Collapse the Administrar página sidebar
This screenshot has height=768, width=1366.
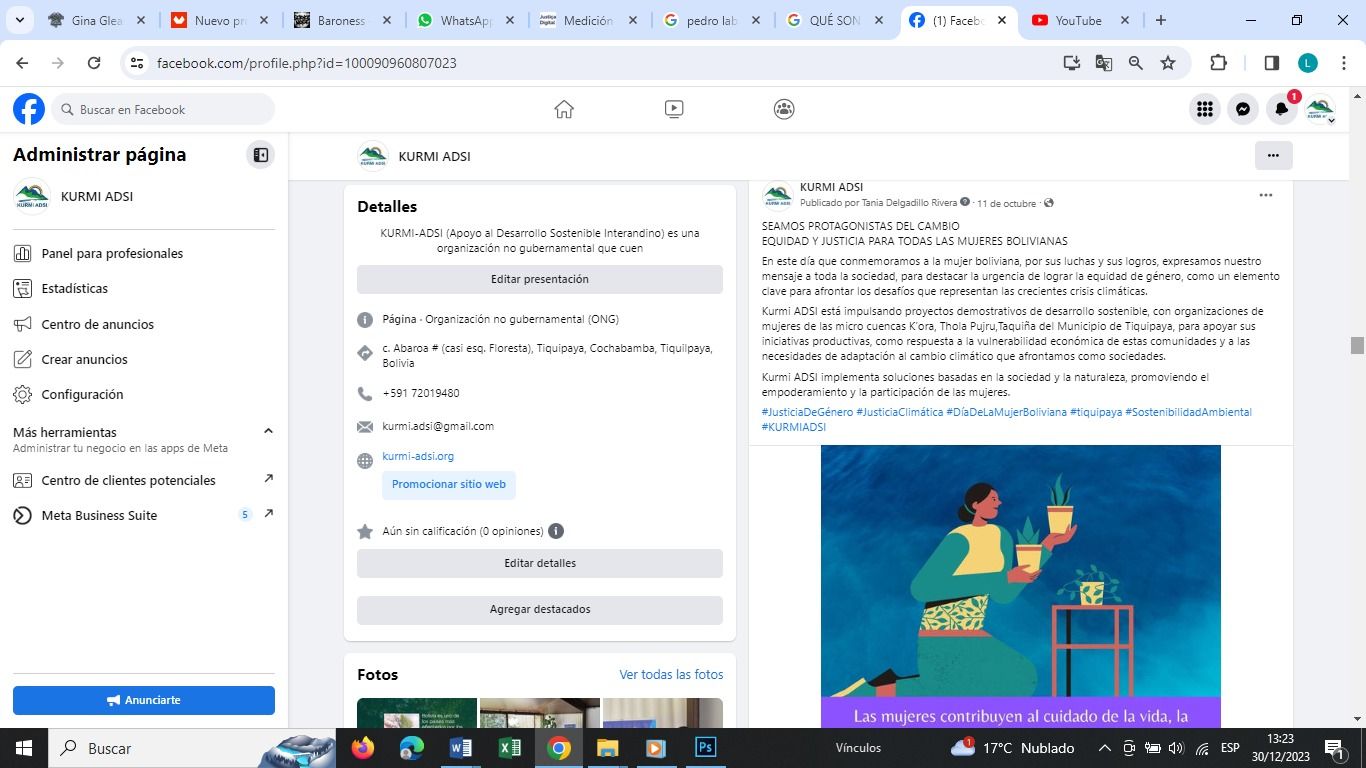260,155
